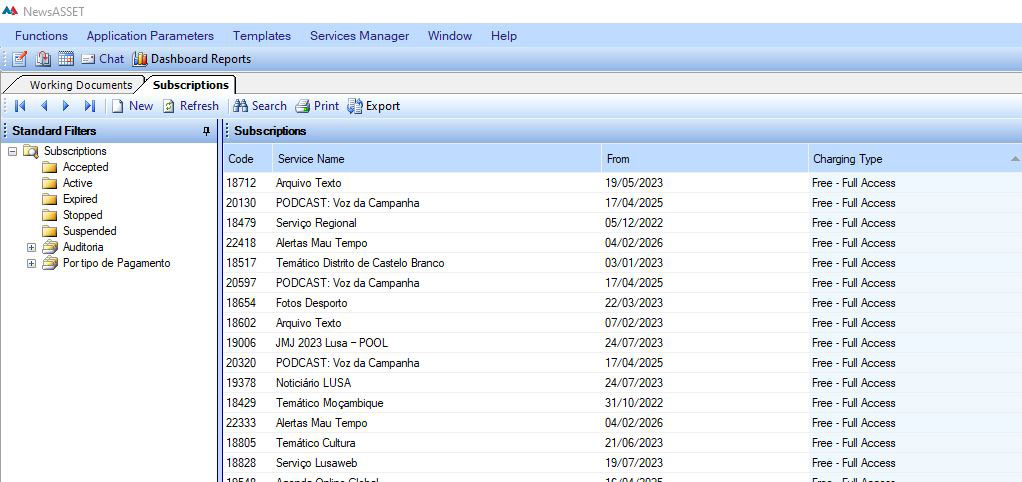
Task: Click the Serviço Lusaweb service name
Action: 317,463
